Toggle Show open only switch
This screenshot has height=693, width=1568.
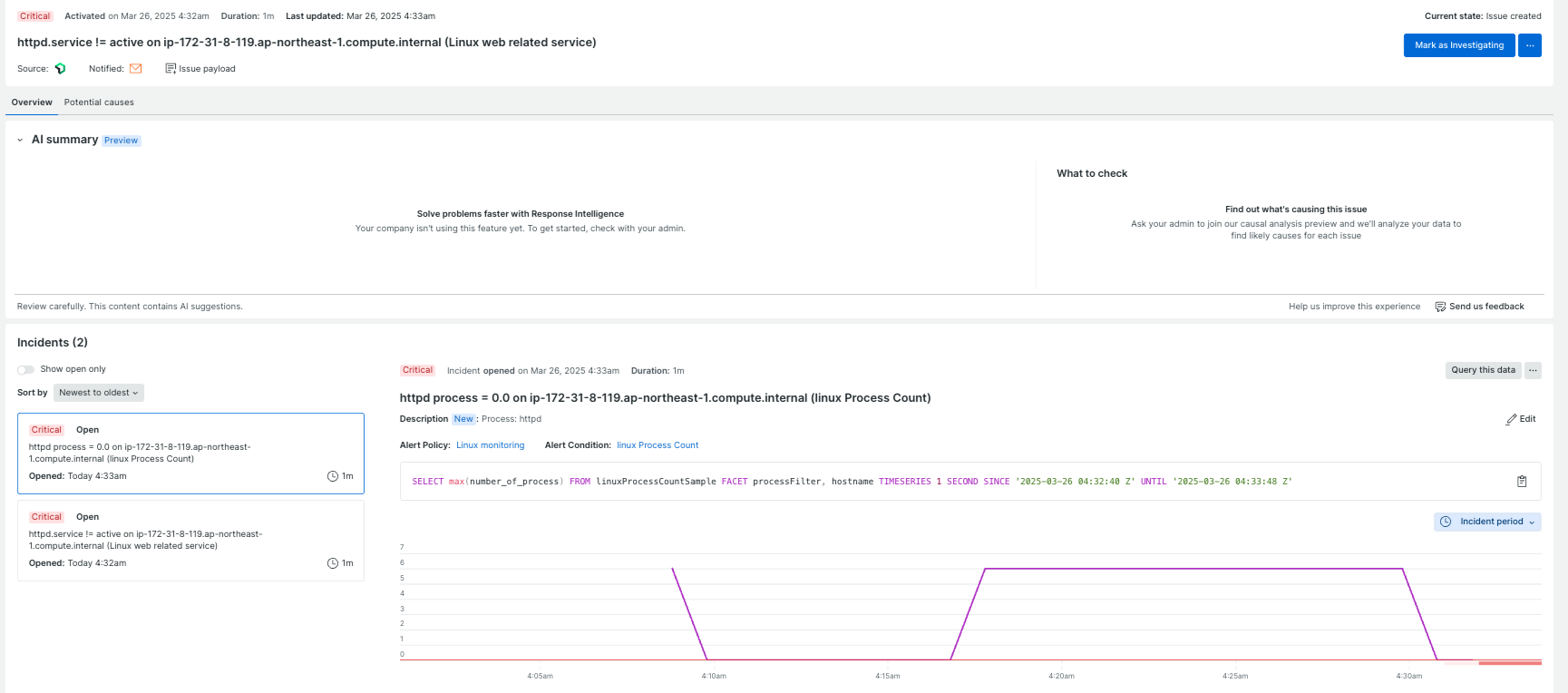point(25,369)
